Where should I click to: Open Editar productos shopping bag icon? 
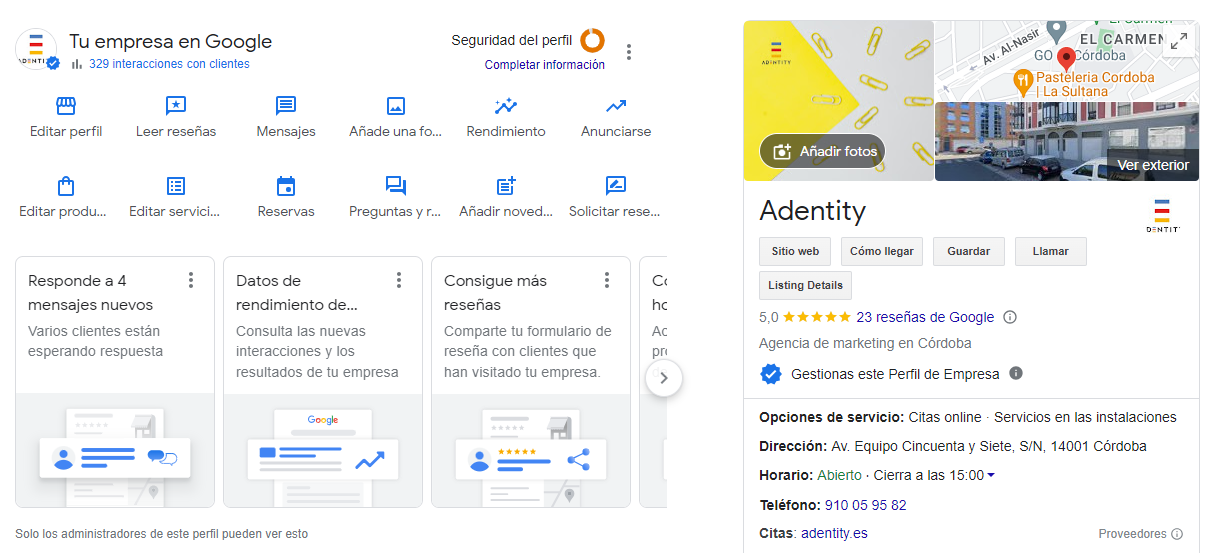(x=66, y=186)
